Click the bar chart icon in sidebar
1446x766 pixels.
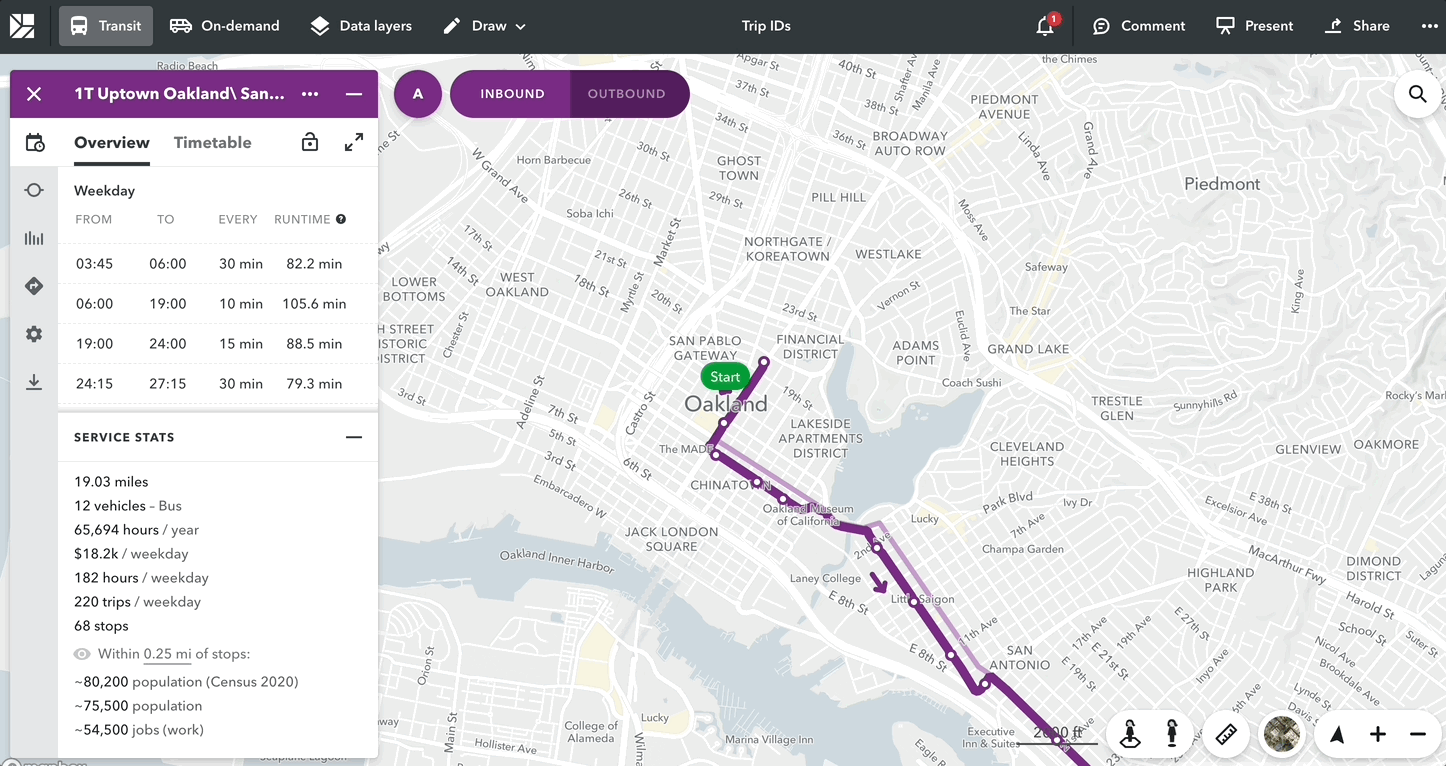tap(34, 238)
